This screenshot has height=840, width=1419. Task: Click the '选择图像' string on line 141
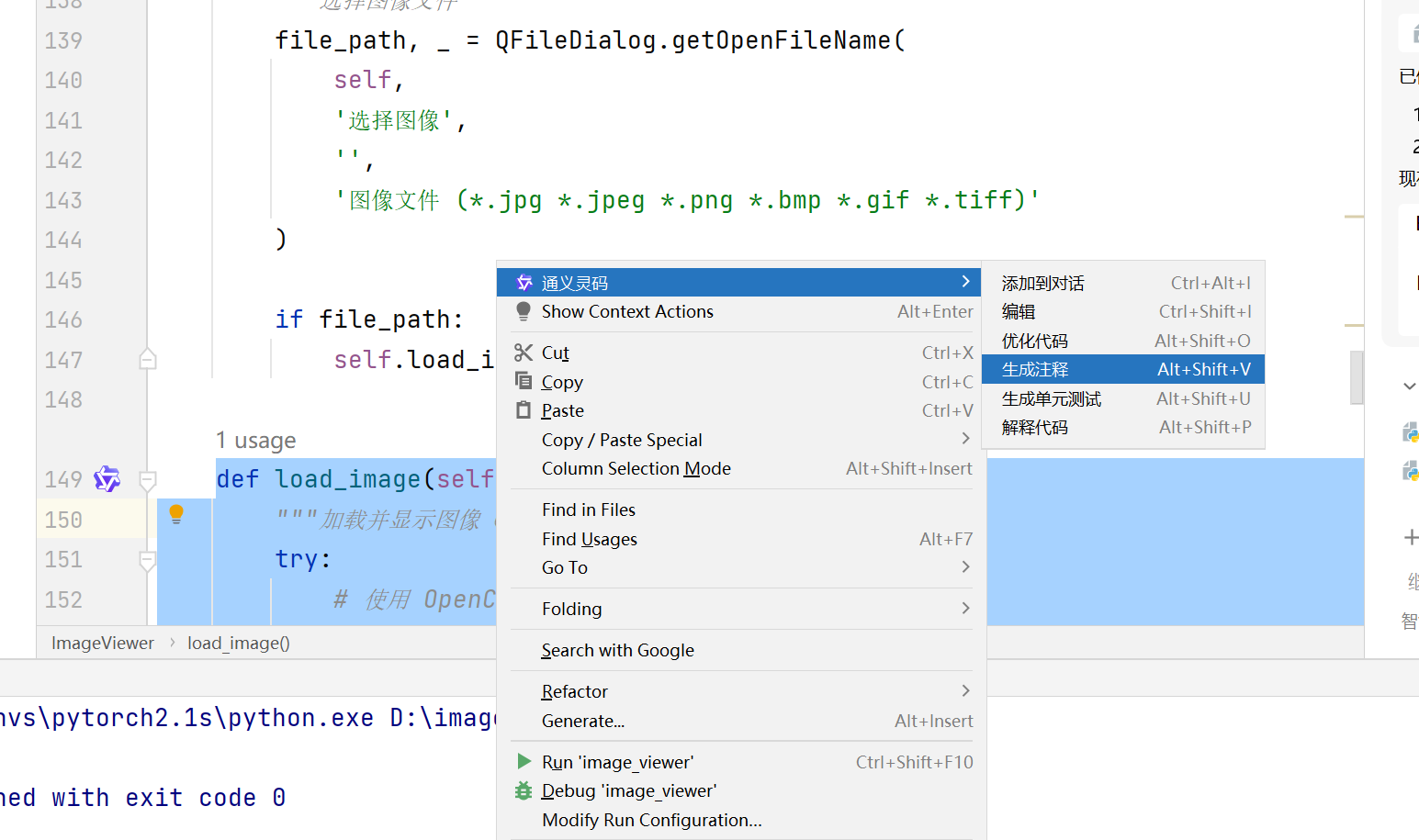[394, 120]
